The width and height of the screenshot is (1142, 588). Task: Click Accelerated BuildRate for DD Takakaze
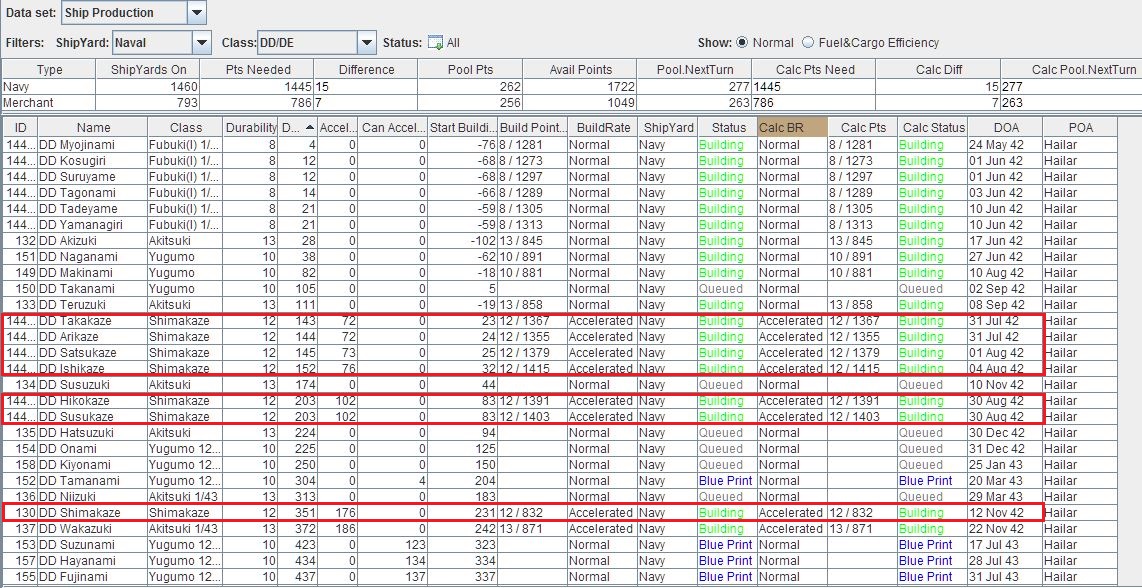[601, 321]
